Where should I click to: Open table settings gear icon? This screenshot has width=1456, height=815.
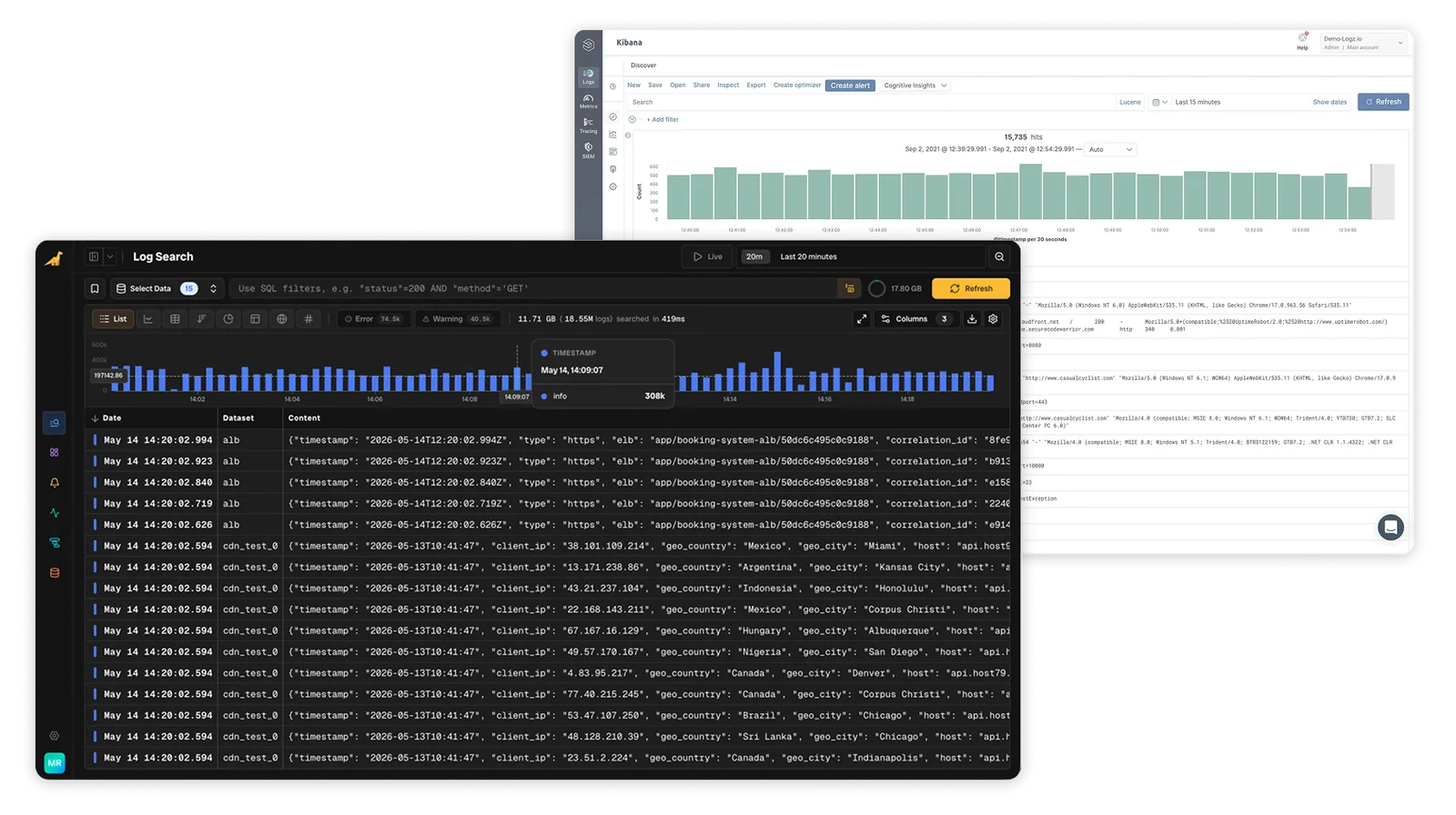click(993, 319)
